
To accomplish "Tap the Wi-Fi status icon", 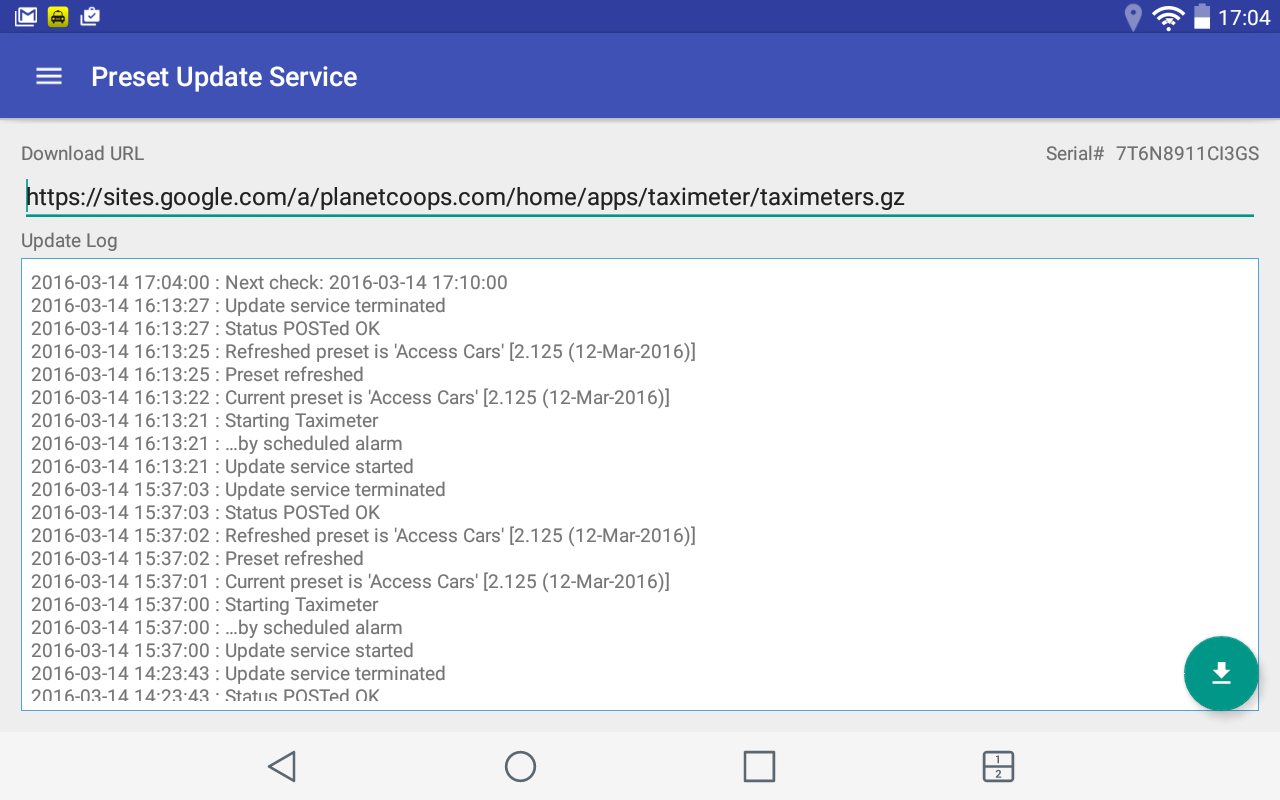I will tap(1167, 17).
